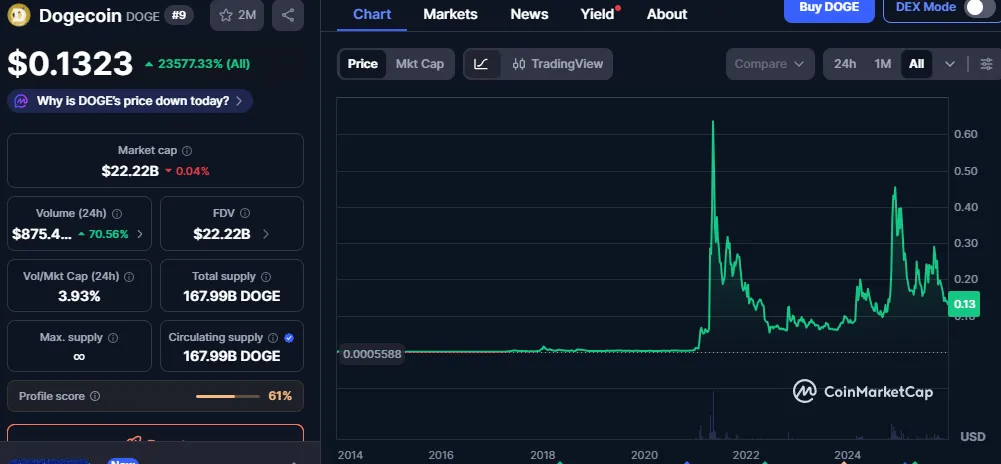Toggle DEX Mode switch

point(979,8)
